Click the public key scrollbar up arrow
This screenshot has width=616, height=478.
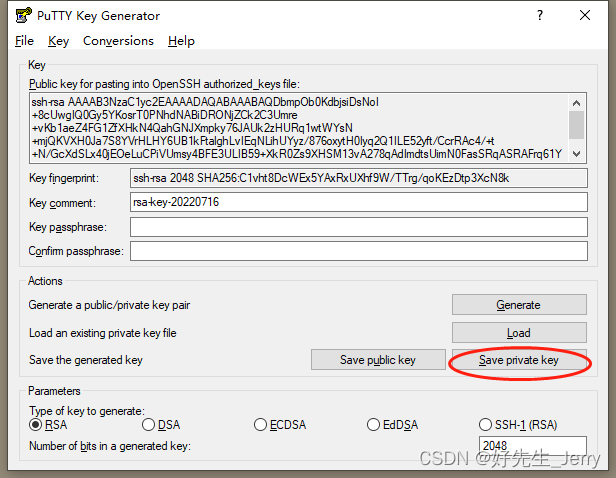[577, 103]
